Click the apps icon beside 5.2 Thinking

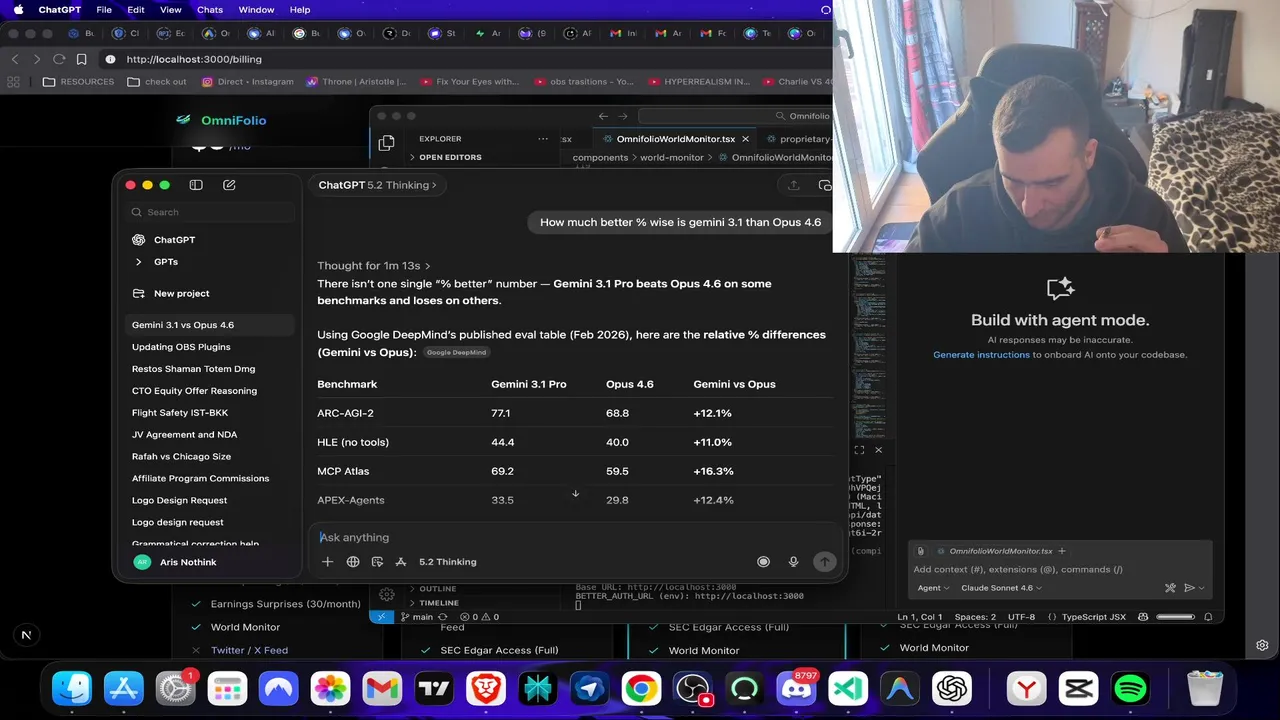[x=401, y=562]
